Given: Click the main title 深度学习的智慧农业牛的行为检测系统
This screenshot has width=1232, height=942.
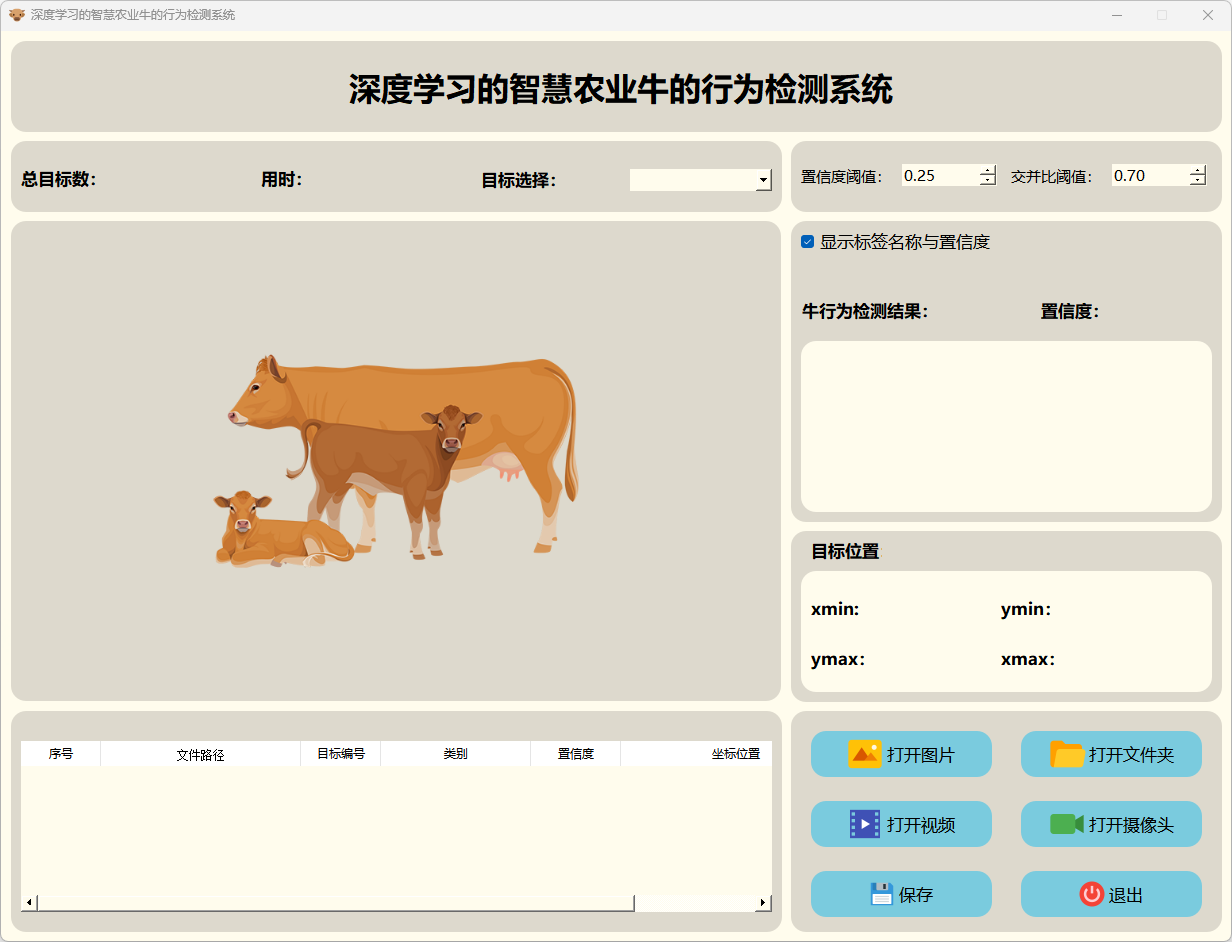Looking at the screenshot, I should [x=621, y=90].
